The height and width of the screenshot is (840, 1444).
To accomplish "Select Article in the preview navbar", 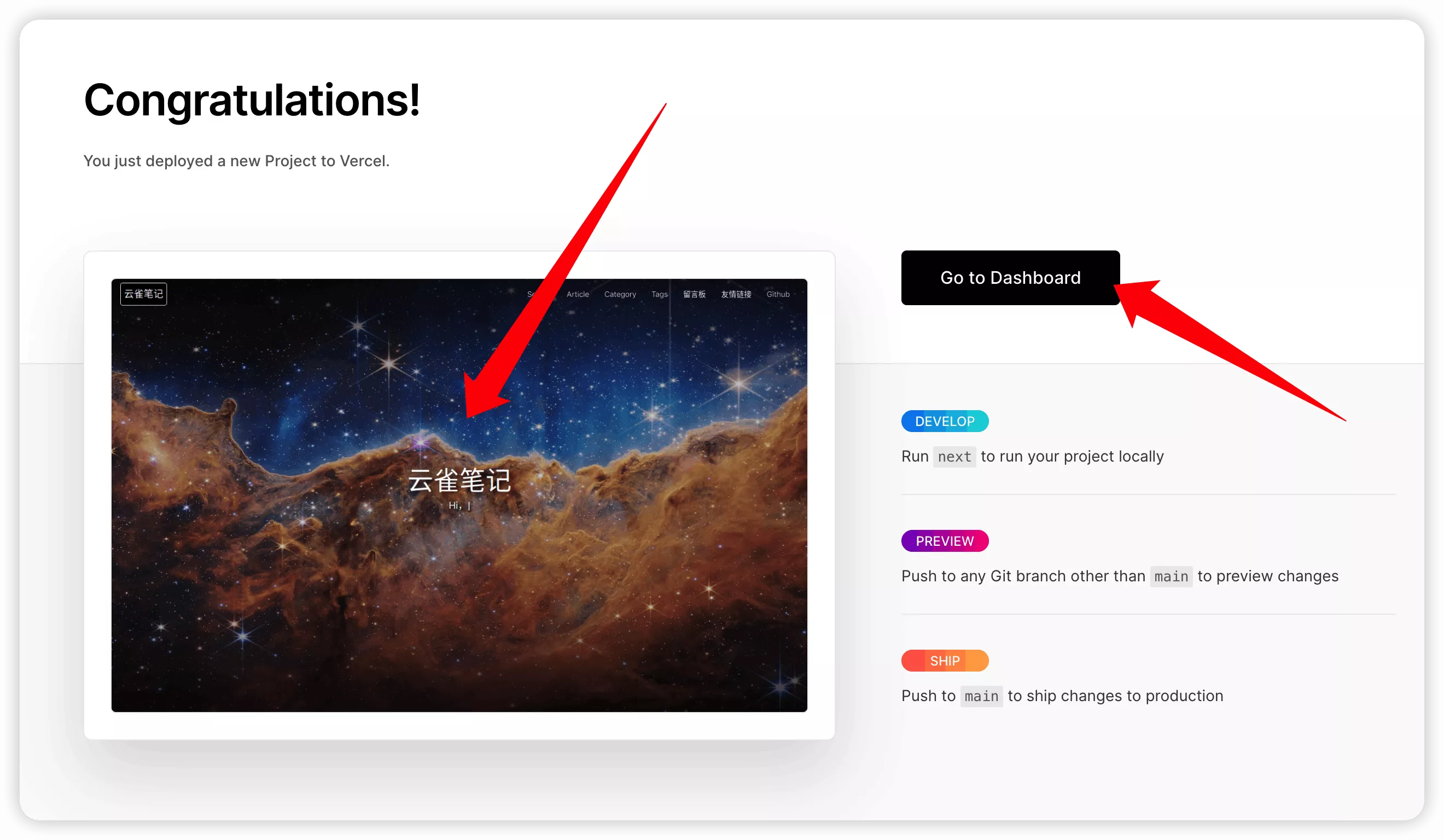I will (x=578, y=294).
